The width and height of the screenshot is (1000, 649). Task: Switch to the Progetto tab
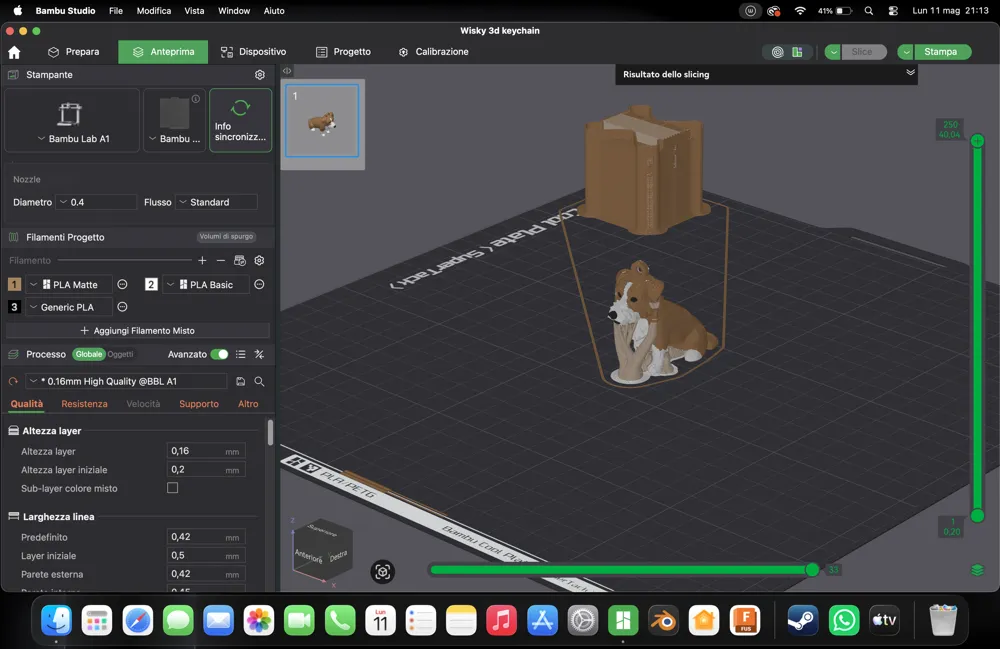tap(343, 52)
